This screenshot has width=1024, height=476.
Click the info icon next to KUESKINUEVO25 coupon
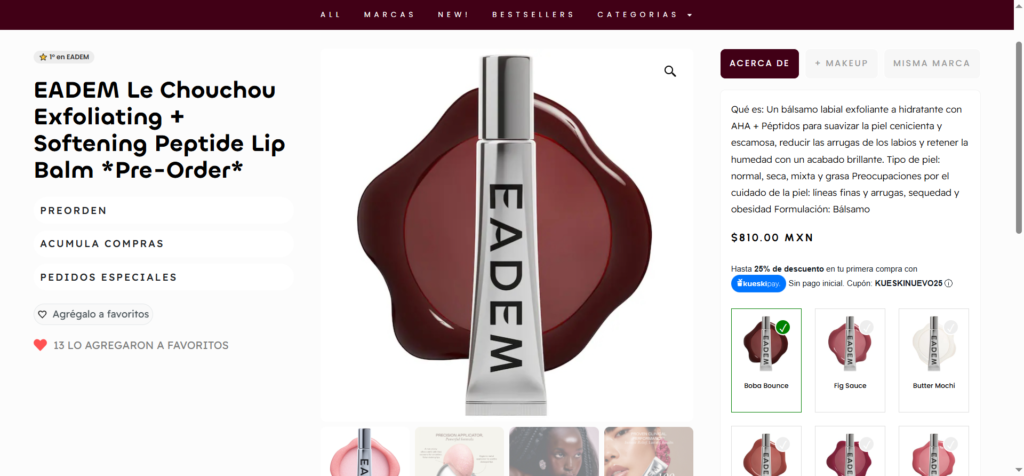(948, 283)
